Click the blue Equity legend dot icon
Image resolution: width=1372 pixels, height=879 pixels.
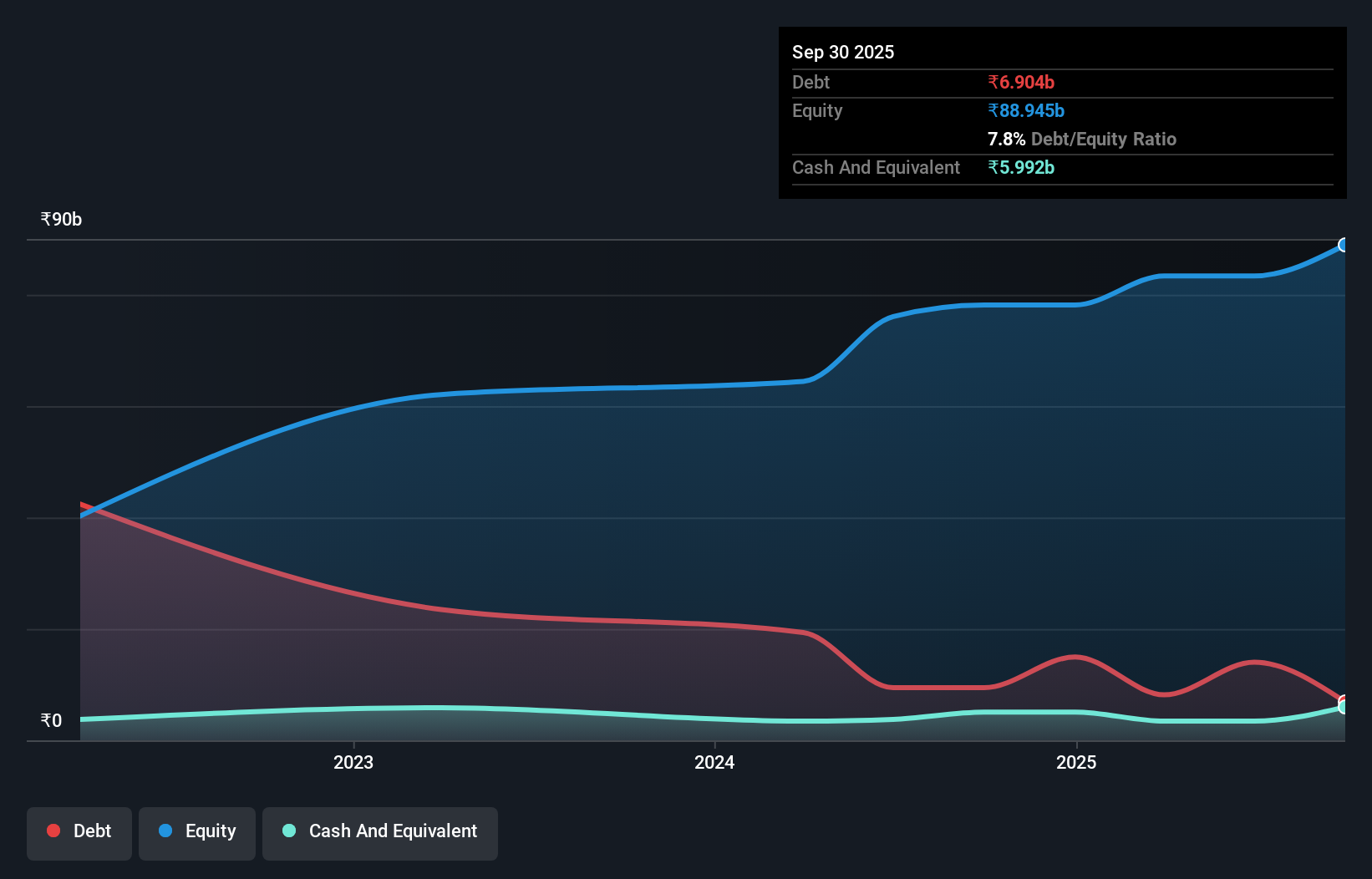[165, 831]
